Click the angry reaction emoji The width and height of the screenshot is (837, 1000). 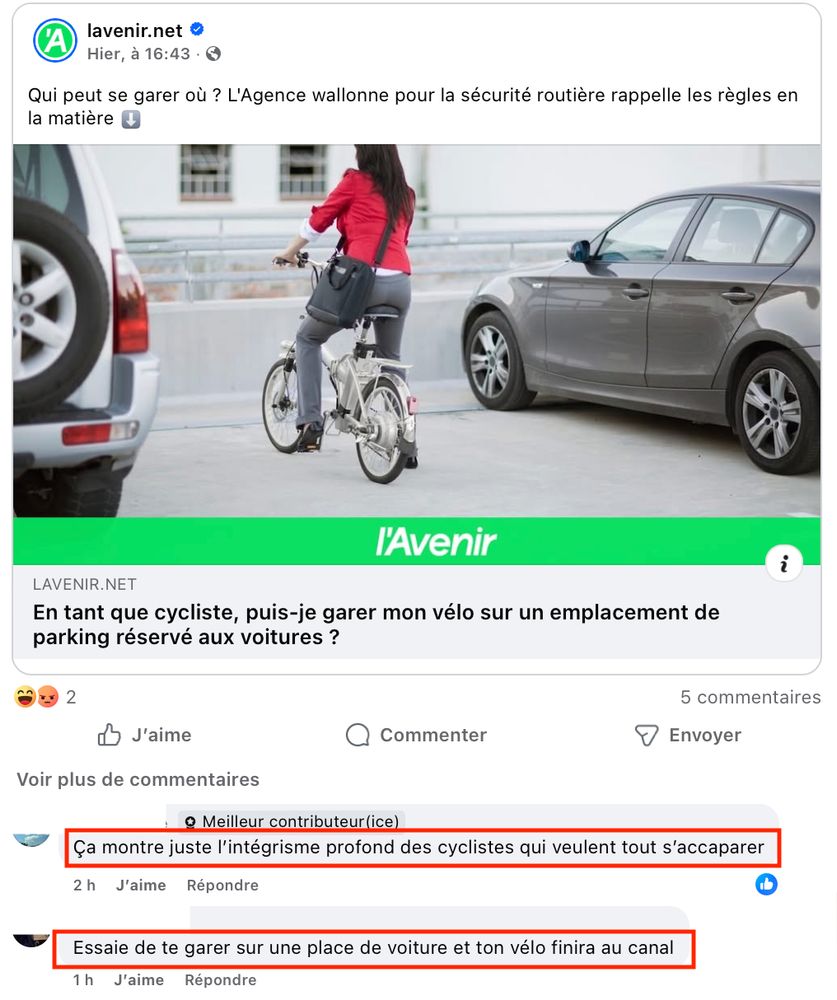point(47,696)
